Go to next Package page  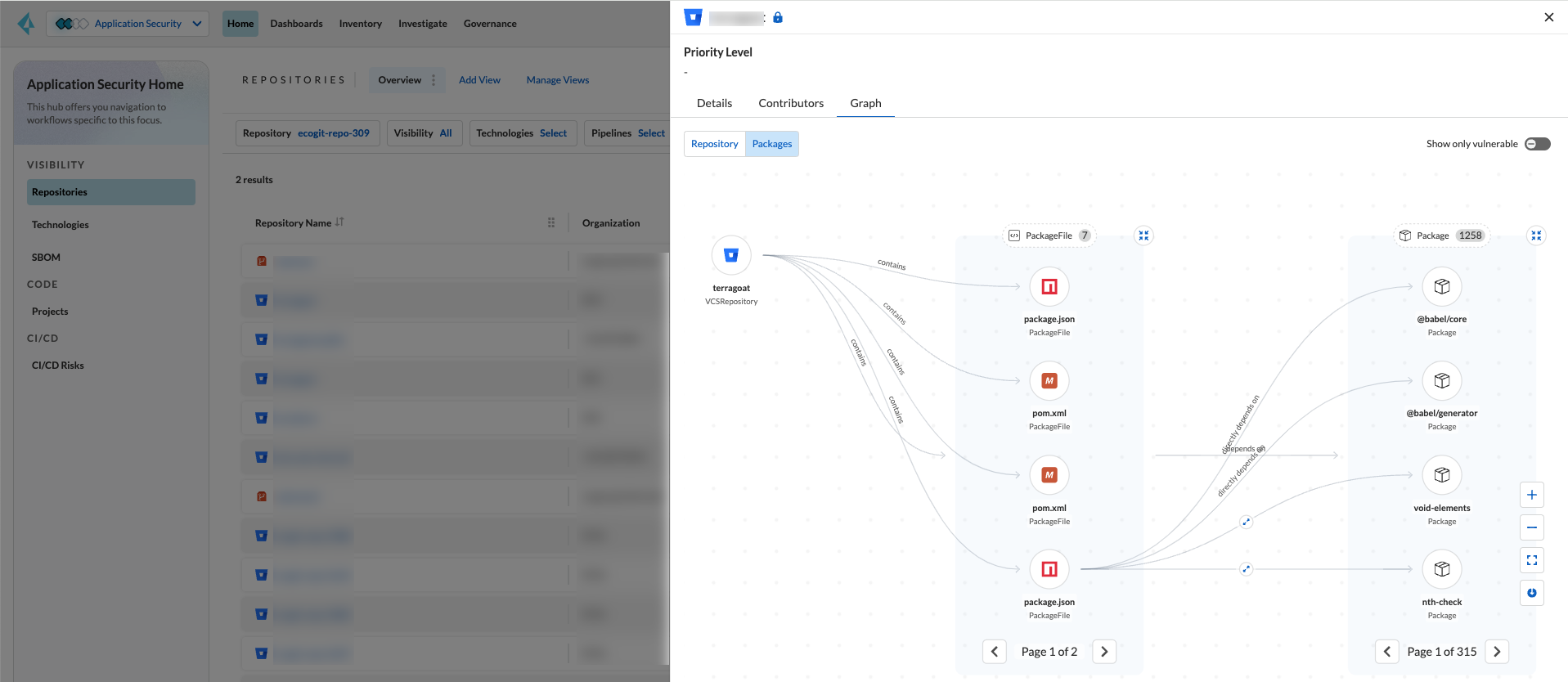[x=1497, y=652]
